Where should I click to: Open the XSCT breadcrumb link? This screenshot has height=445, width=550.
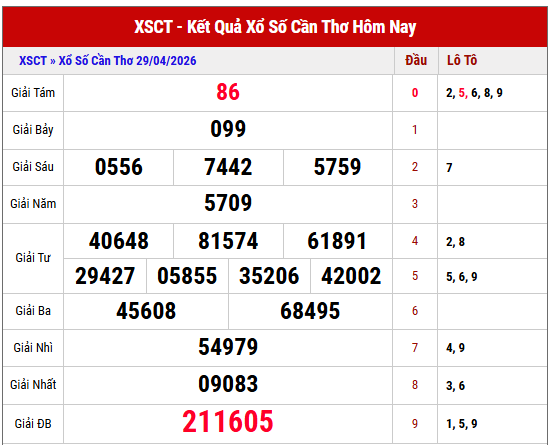click(33, 61)
